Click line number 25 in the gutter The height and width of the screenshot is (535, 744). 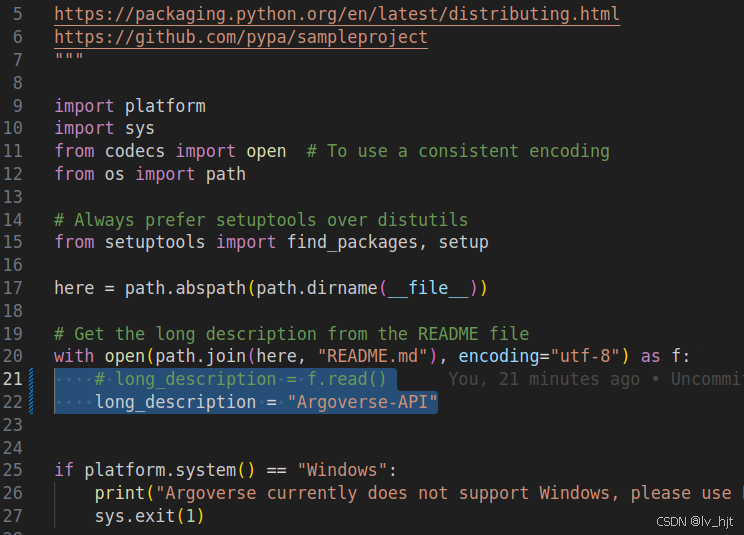coord(13,470)
